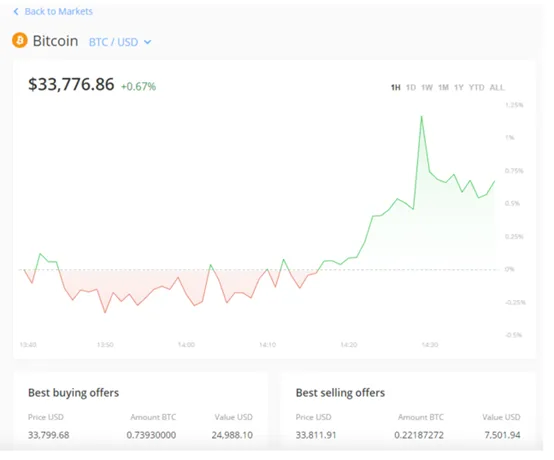Click selling offer value 7,501.94

tap(502, 435)
